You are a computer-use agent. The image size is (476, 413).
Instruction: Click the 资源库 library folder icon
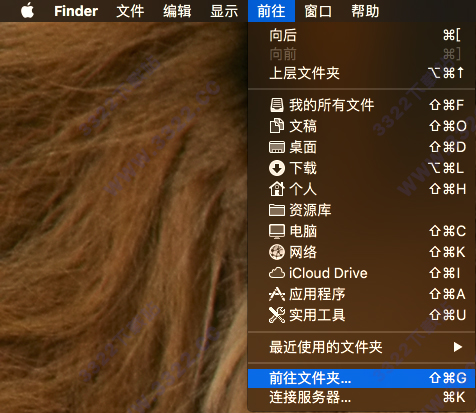coord(277,210)
